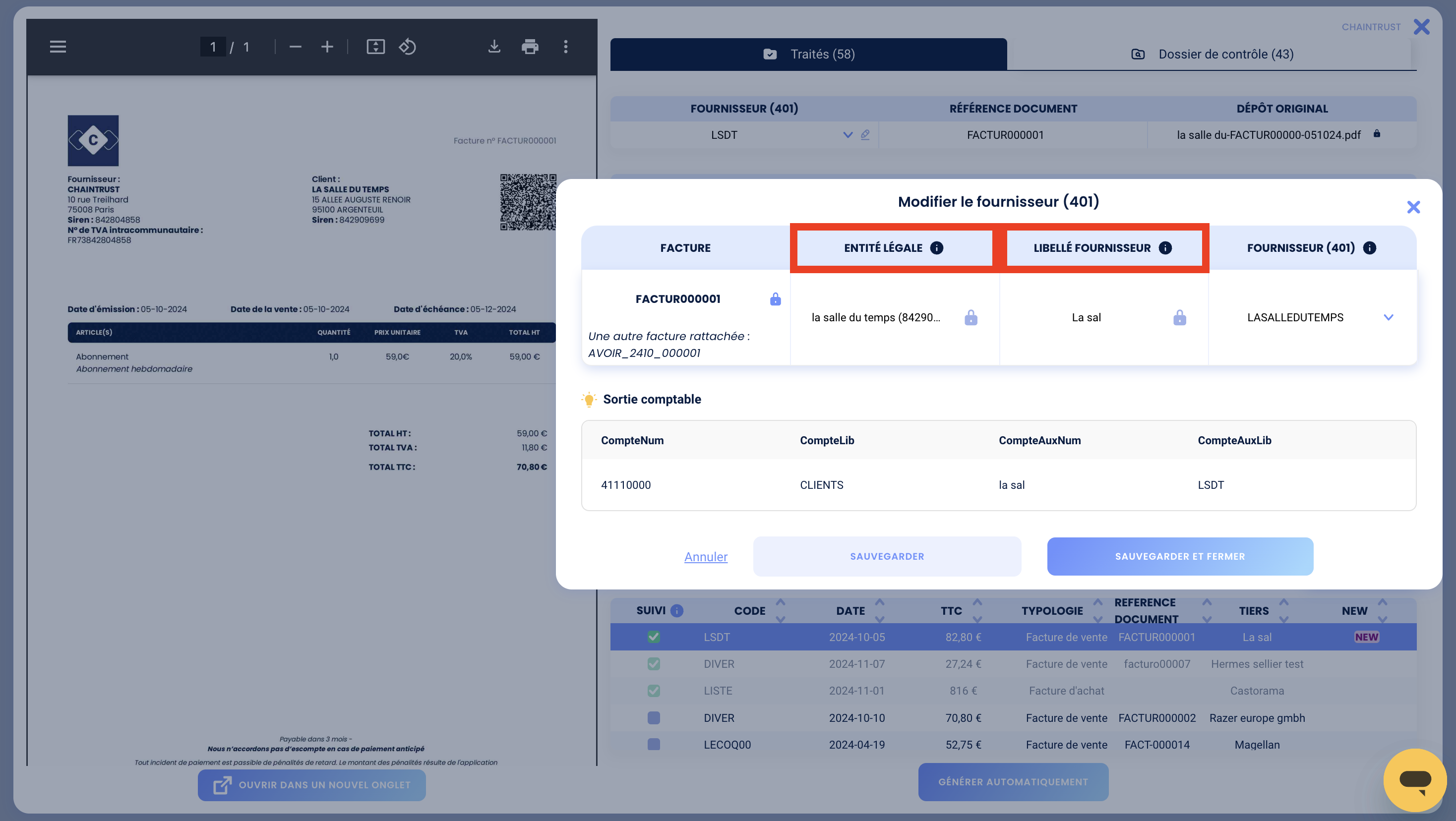The height and width of the screenshot is (821, 1456).
Task: Switch to Dossier de contrôle (43) tab
Action: (1212, 54)
